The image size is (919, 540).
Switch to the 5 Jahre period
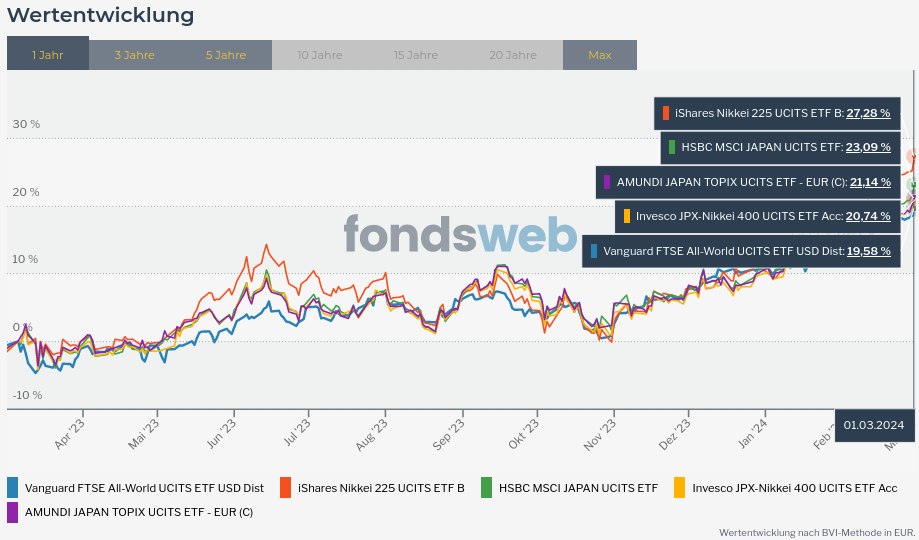click(x=226, y=55)
